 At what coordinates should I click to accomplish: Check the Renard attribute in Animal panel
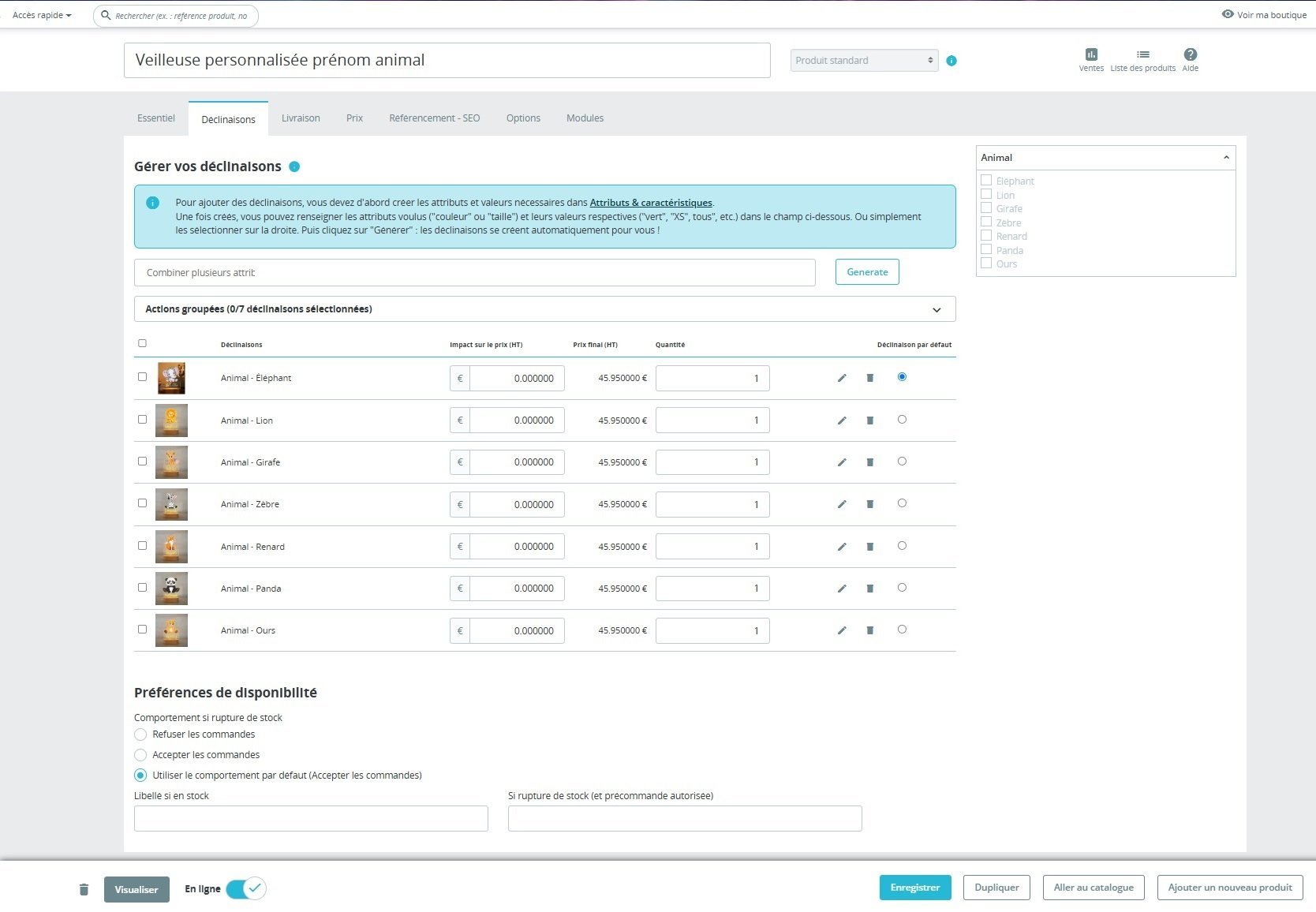986,236
